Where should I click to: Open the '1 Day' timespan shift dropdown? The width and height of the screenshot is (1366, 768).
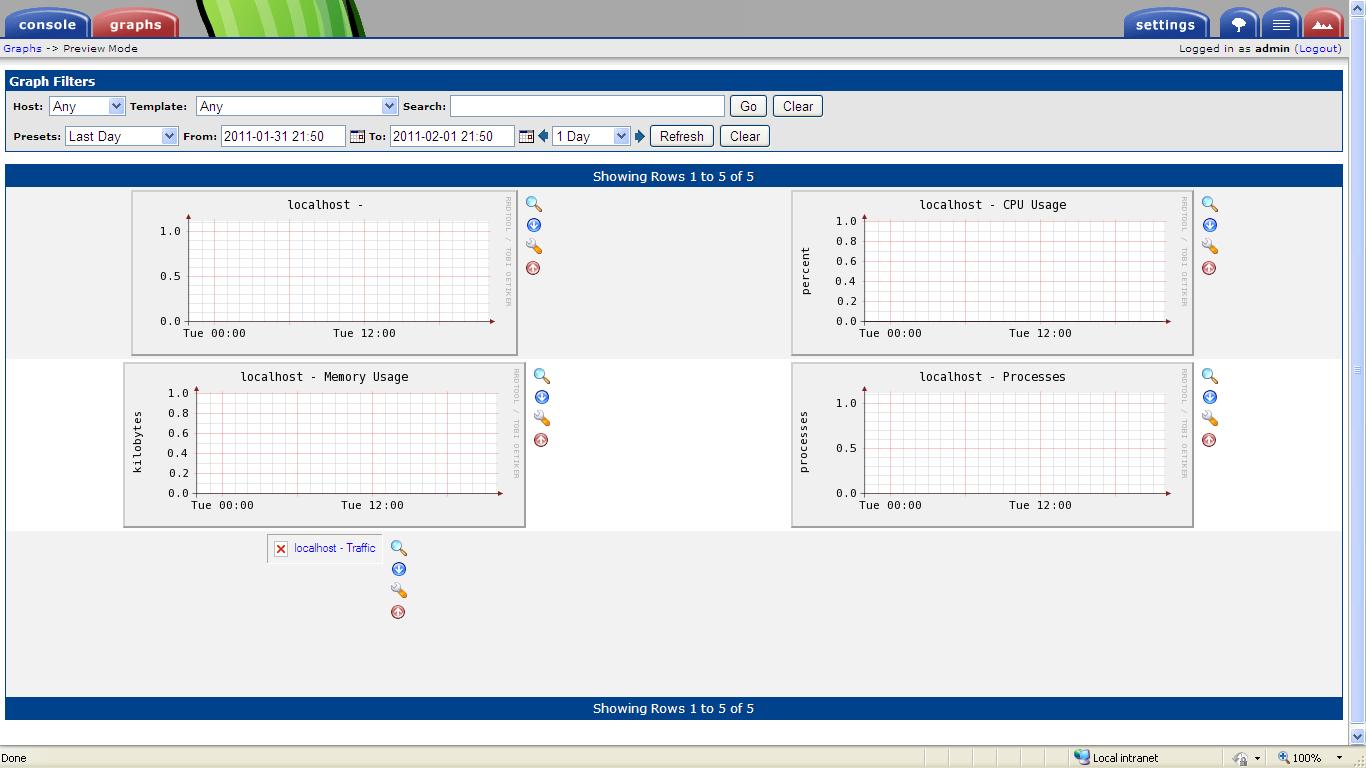coord(591,136)
